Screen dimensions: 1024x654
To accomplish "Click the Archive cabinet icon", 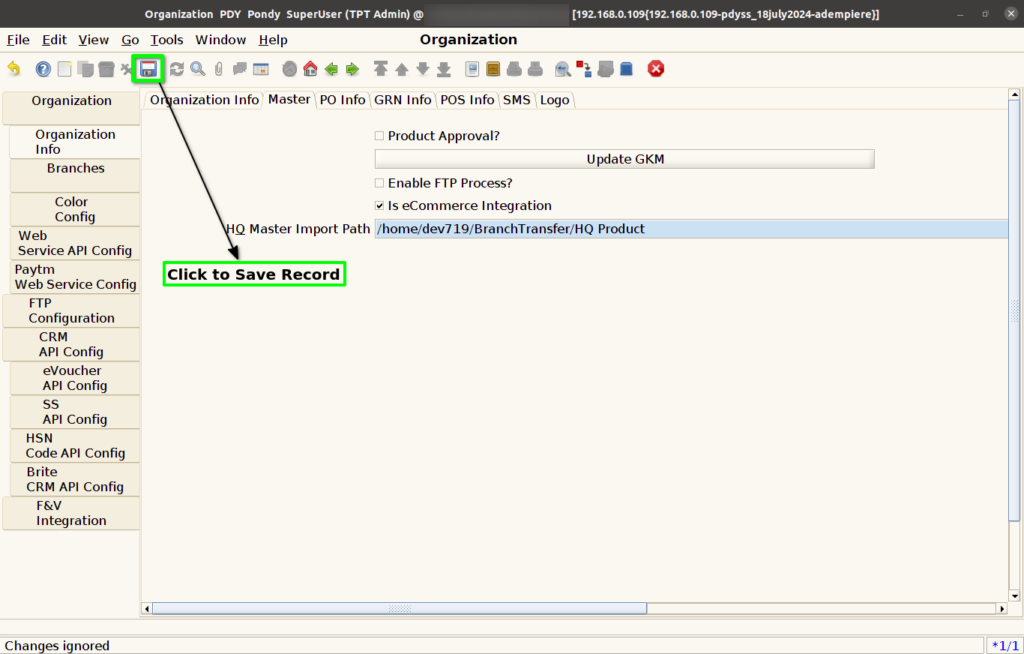I will 493,69.
